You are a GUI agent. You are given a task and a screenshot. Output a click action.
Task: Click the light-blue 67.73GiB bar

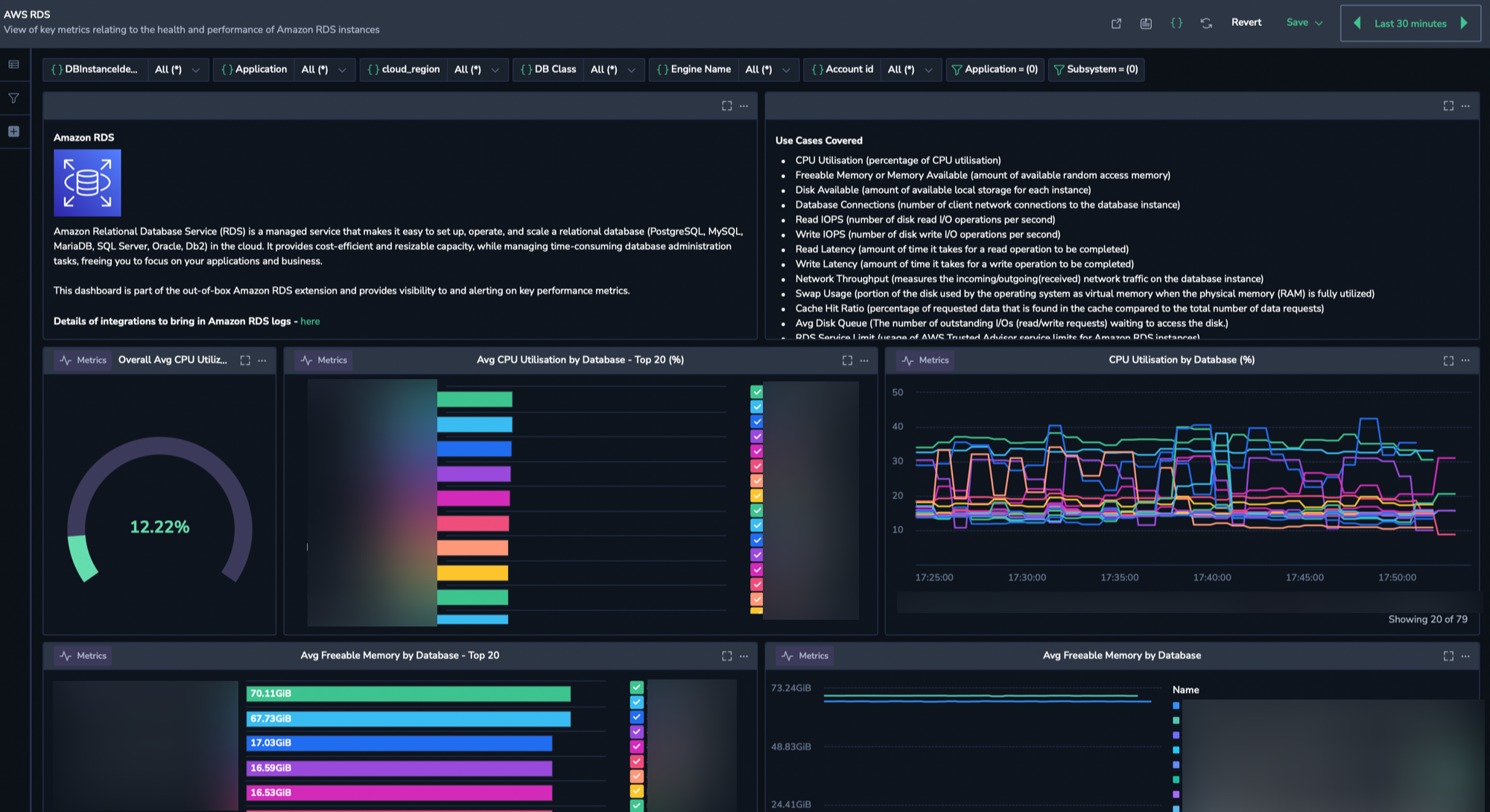tap(408, 719)
